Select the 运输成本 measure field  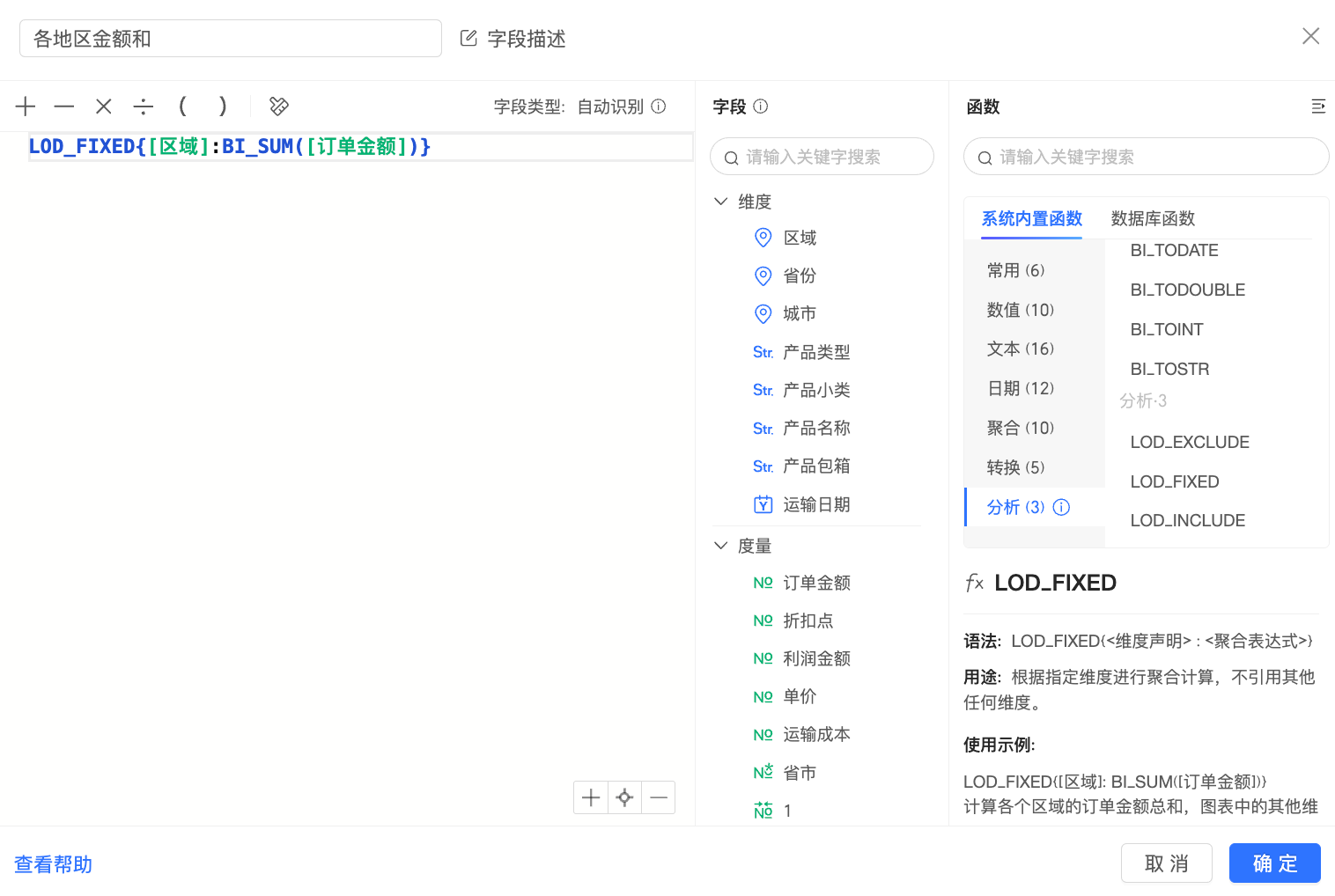tap(816, 734)
